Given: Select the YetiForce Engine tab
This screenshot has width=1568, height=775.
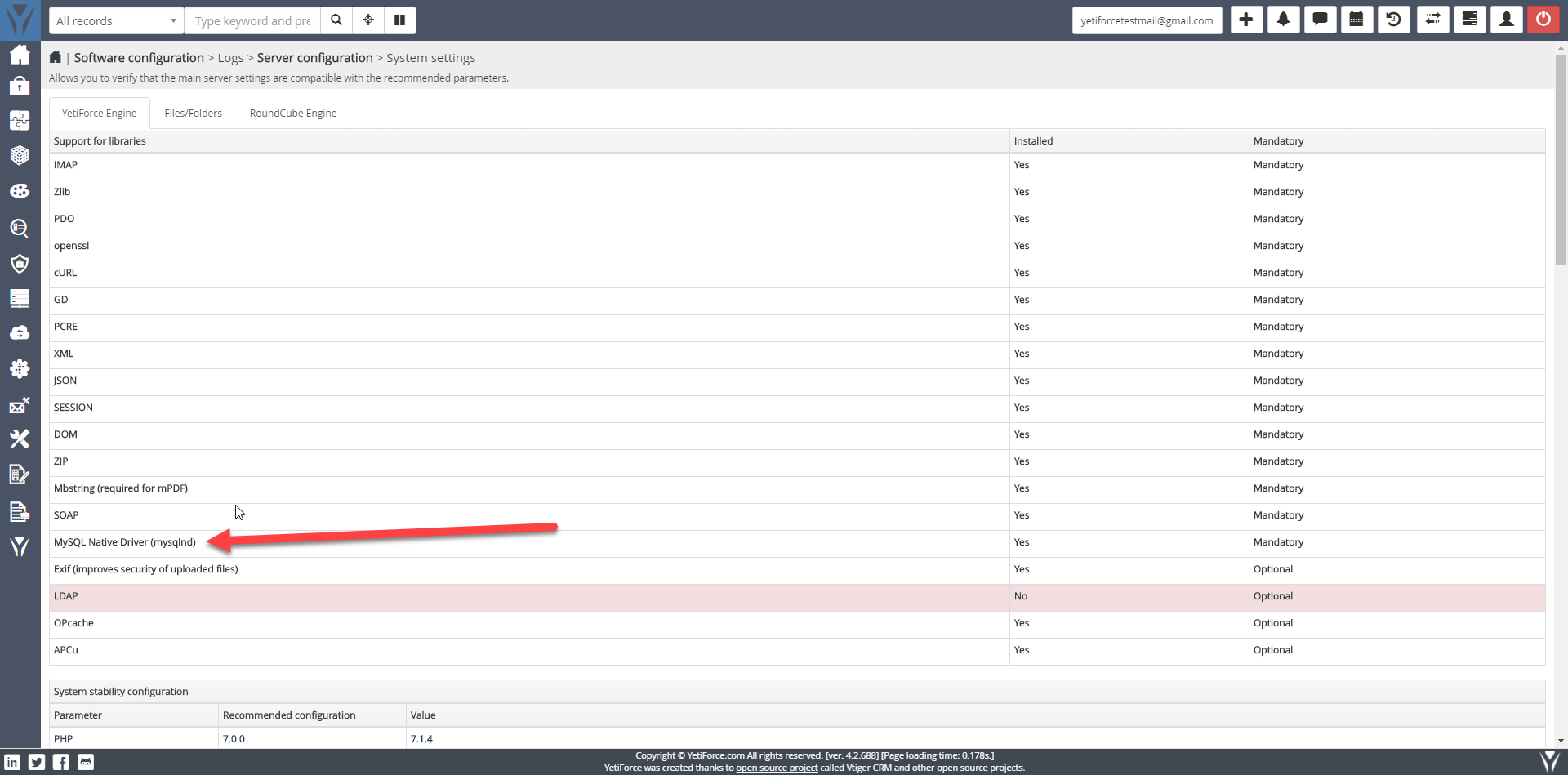Looking at the screenshot, I should click(x=100, y=113).
